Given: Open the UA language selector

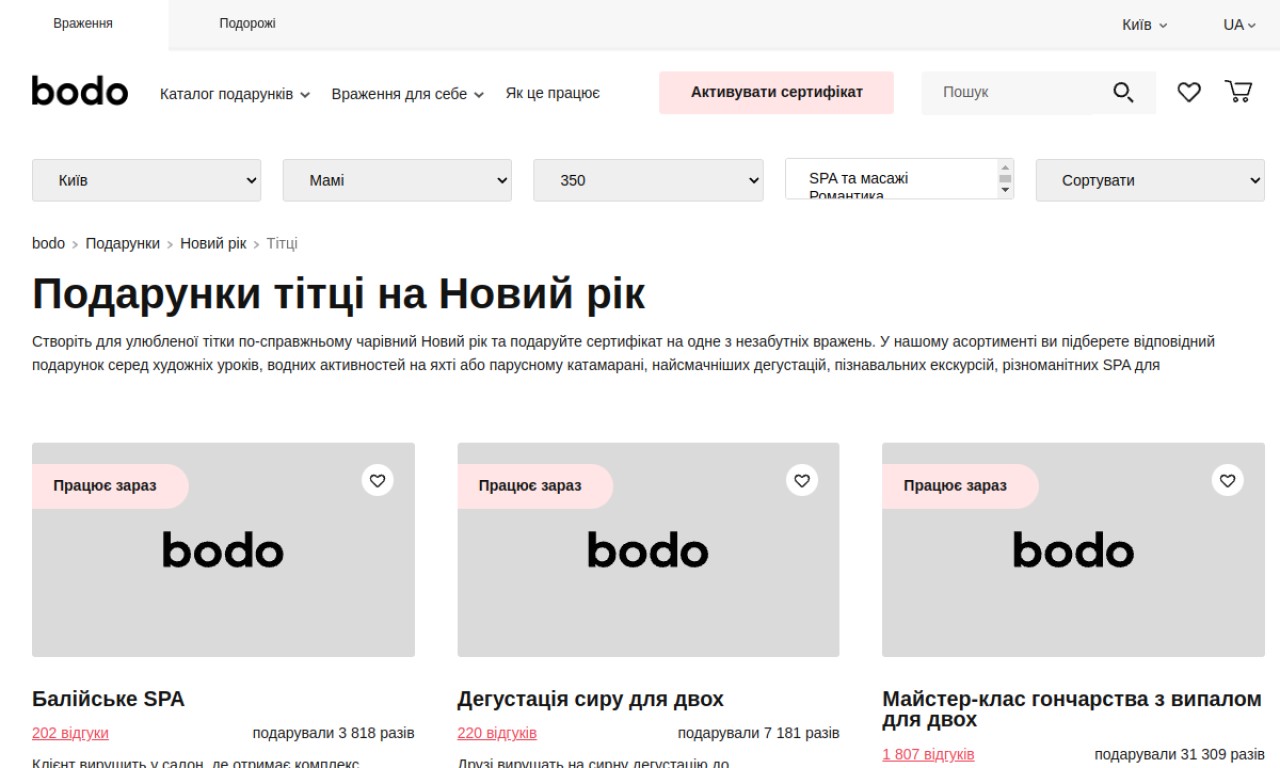Looking at the screenshot, I should click(x=1239, y=25).
